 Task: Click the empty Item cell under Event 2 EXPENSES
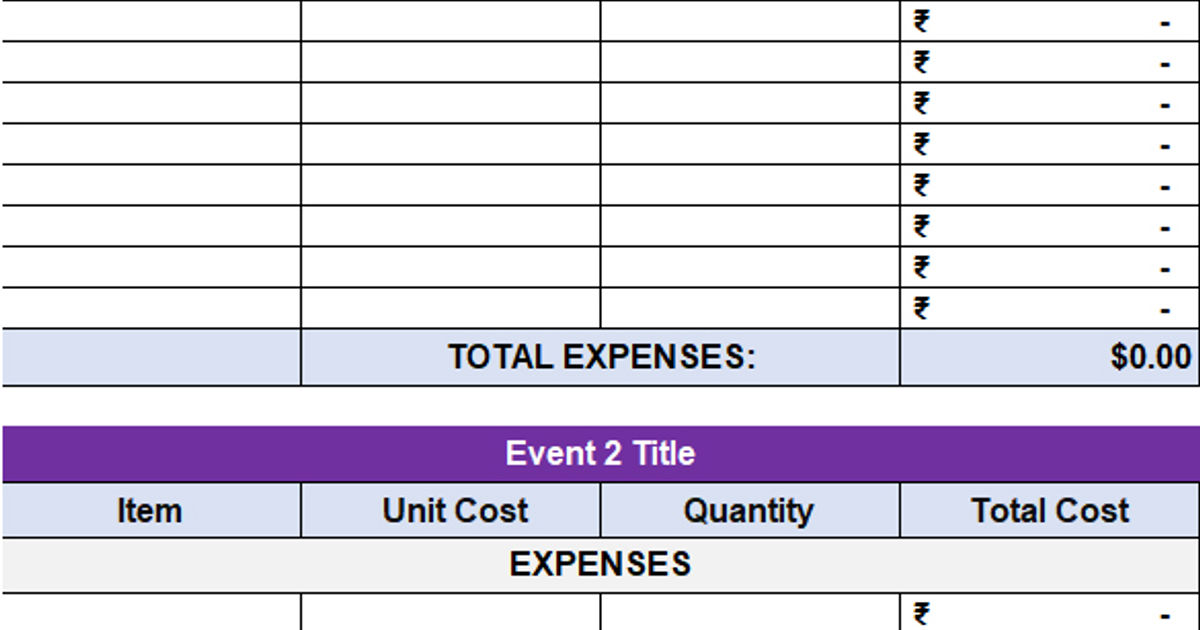coord(151,612)
